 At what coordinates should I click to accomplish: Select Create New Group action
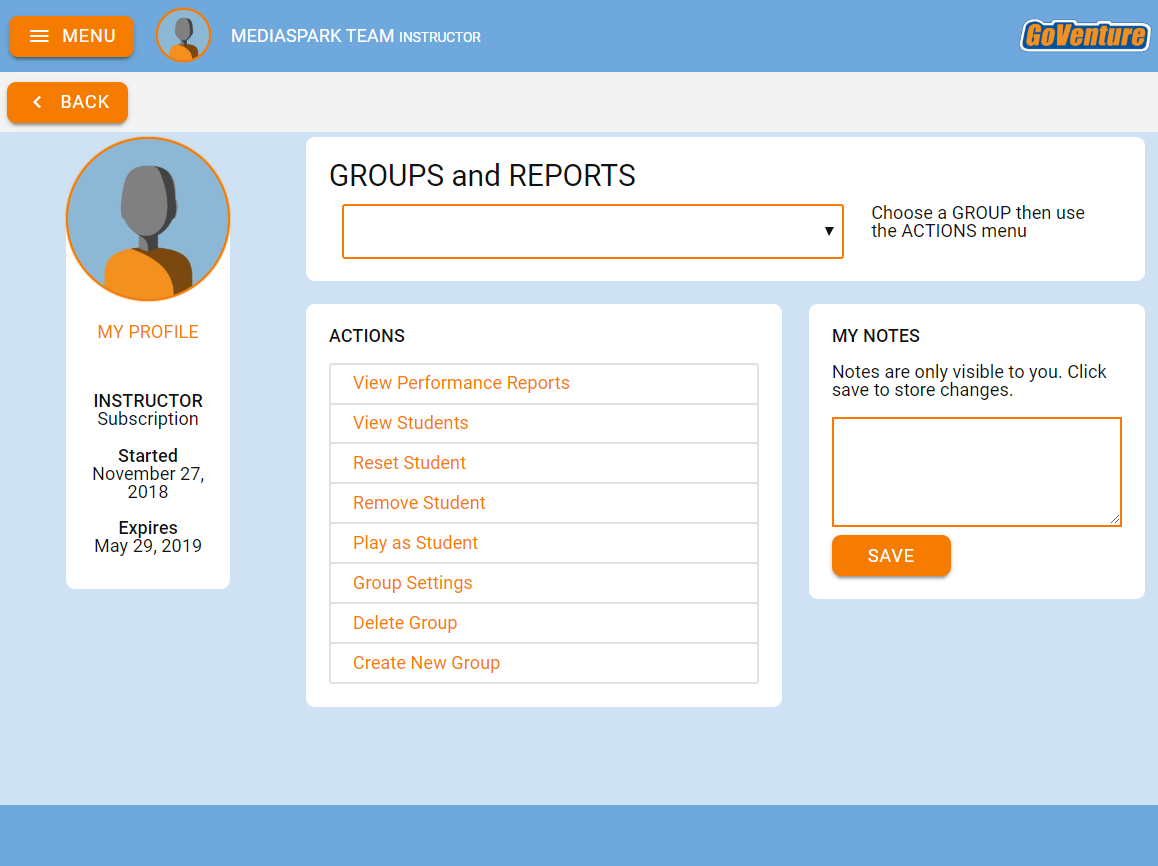point(544,662)
